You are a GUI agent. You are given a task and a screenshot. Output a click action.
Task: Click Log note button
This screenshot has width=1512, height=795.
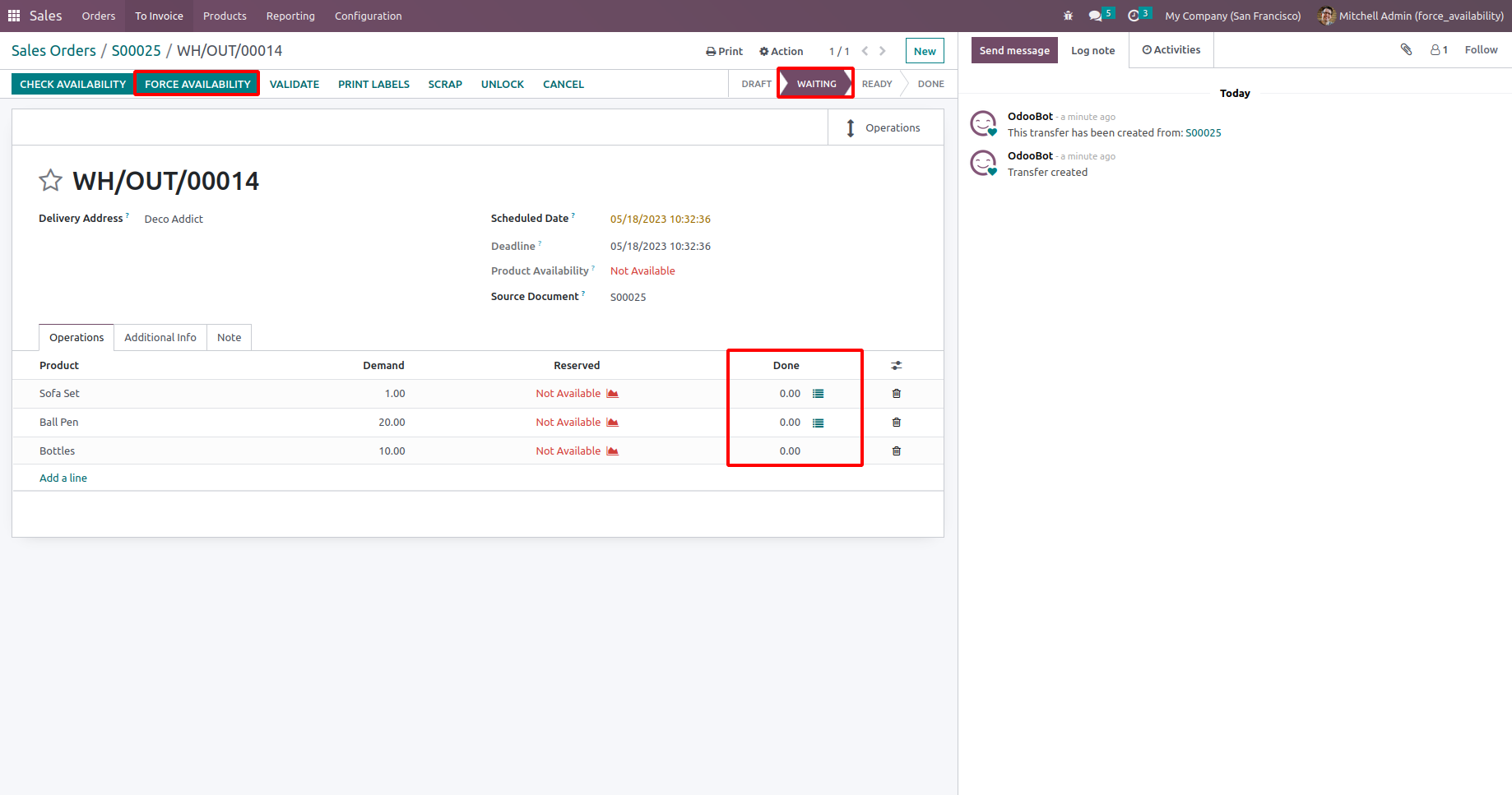point(1092,50)
